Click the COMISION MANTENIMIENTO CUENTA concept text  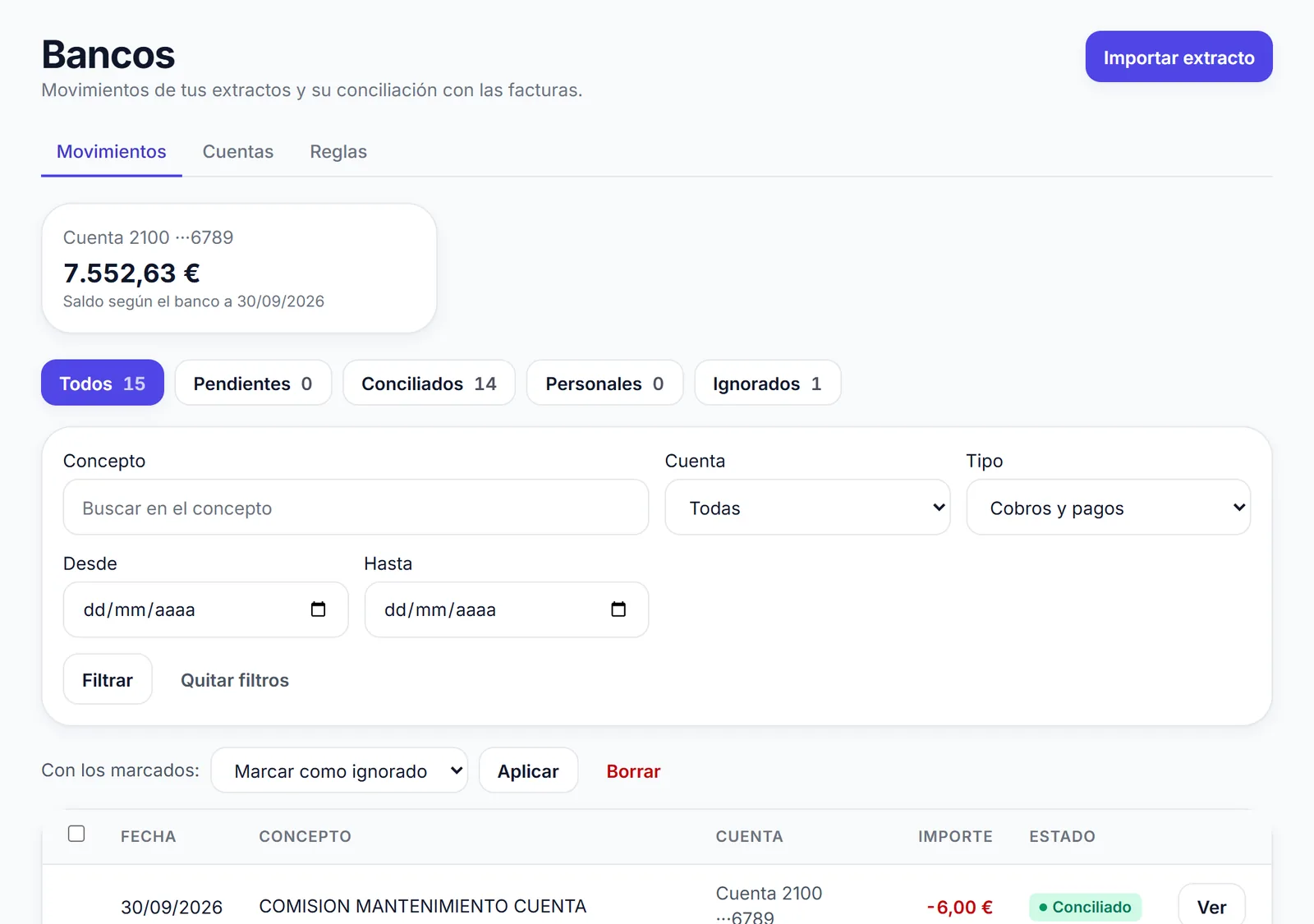423,906
